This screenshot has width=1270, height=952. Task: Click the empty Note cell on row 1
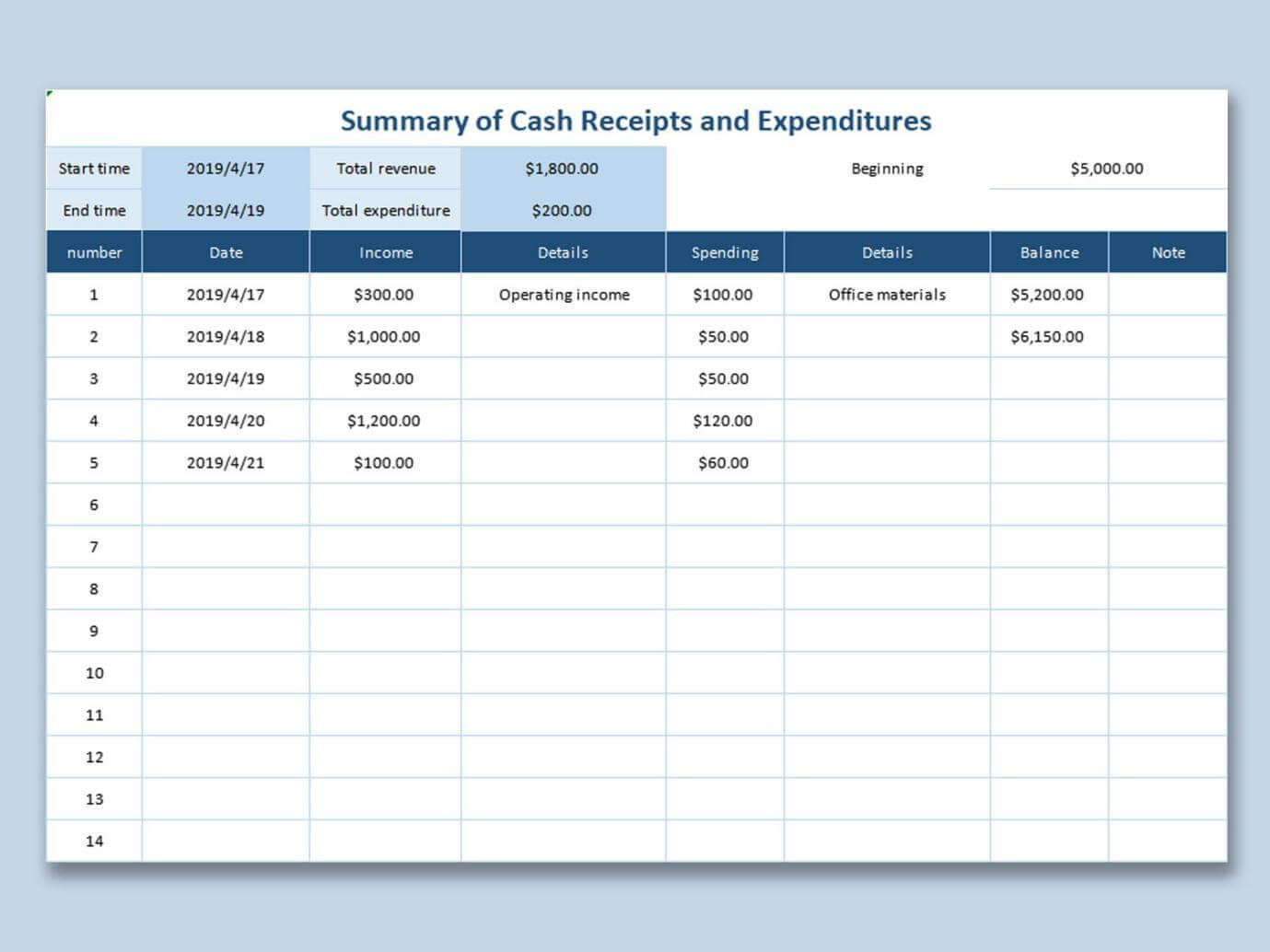pos(1168,295)
